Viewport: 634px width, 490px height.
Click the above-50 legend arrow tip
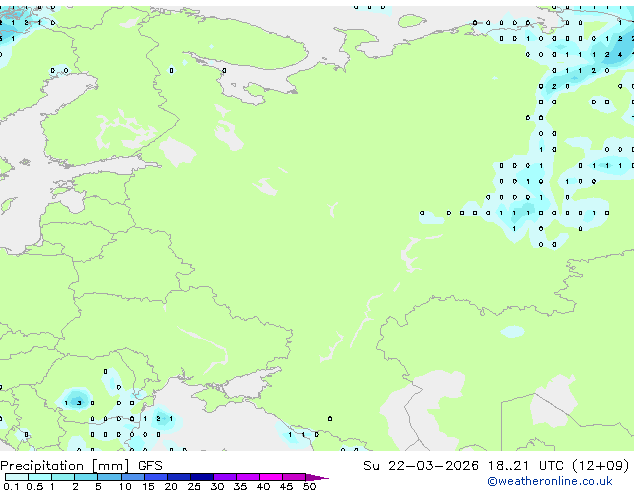tap(317, 477)
